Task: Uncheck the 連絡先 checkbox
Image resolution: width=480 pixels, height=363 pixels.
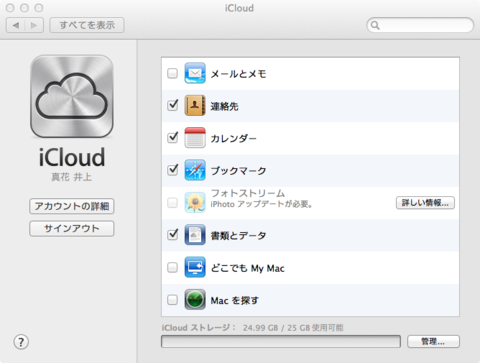Action: (x=172, y=105)
